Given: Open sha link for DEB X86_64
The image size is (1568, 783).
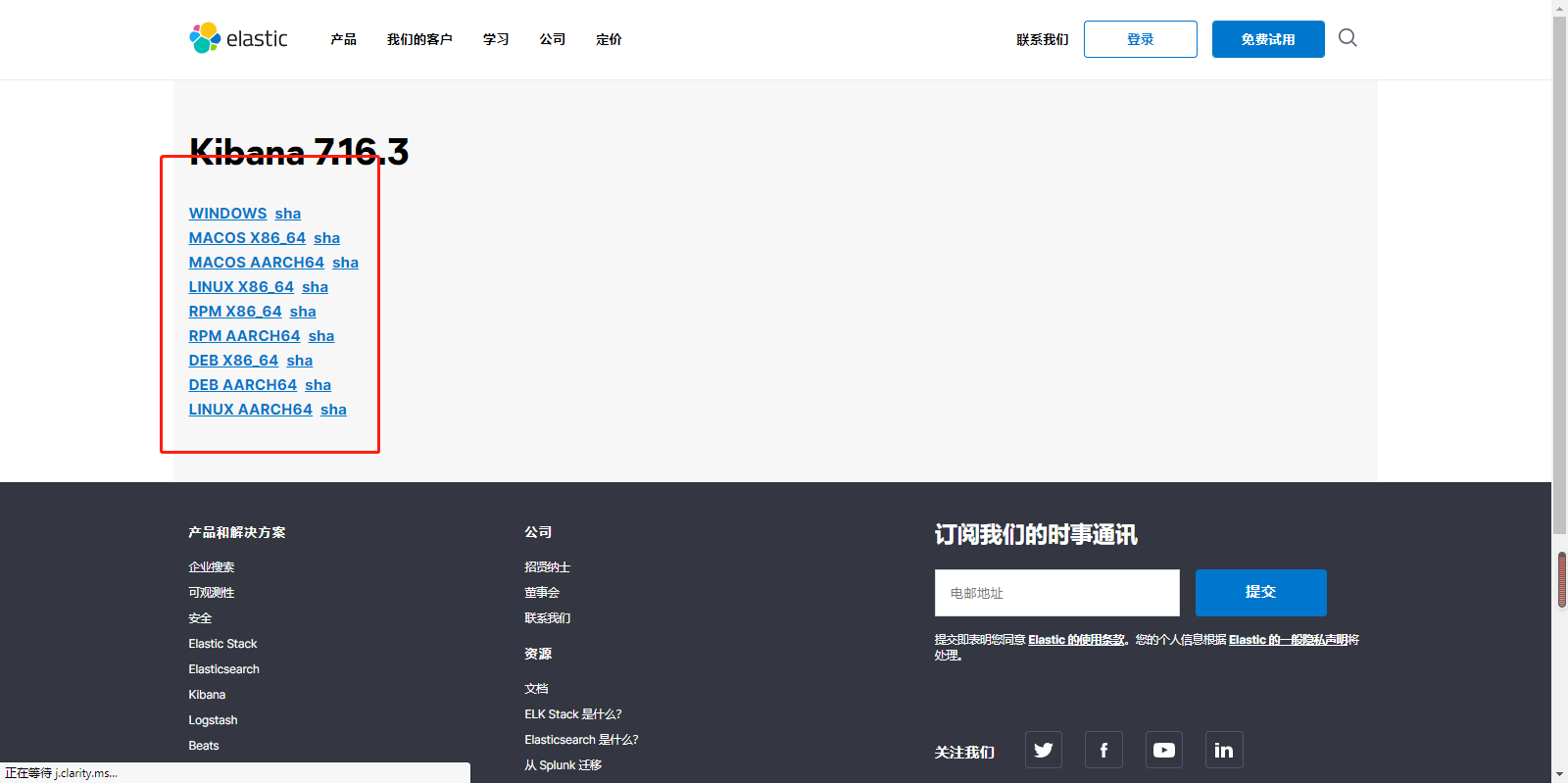Looking at the screenshot, I should [300, 361].
